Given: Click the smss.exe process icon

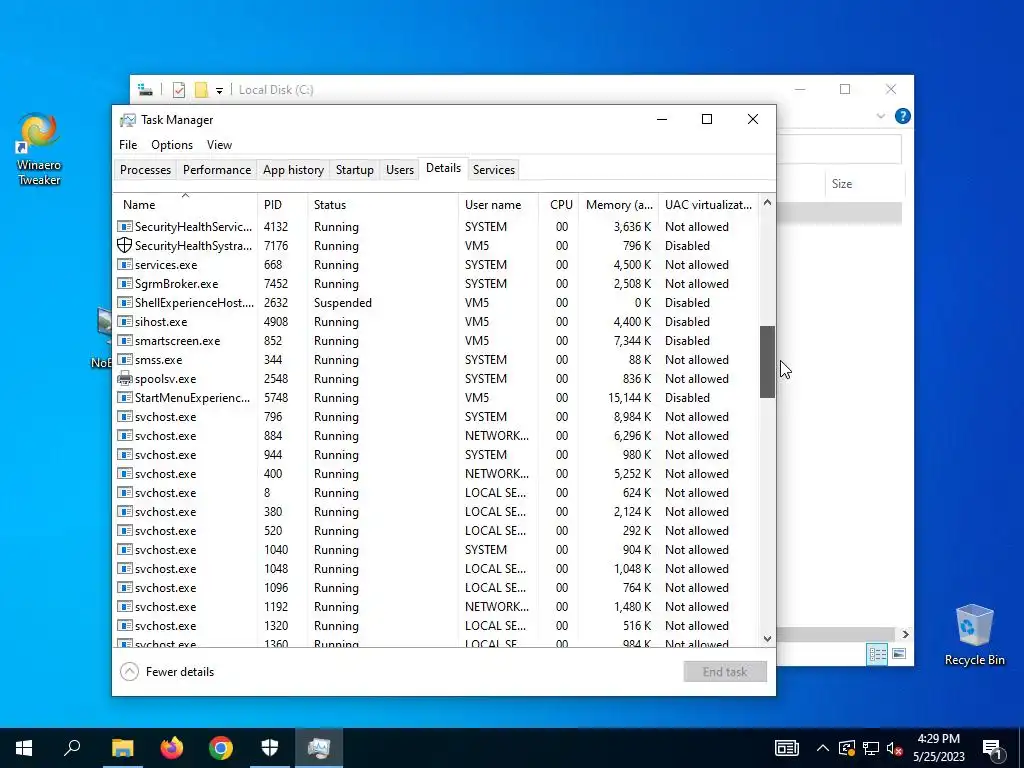Looking at the screenshot, I should [124, 360].
